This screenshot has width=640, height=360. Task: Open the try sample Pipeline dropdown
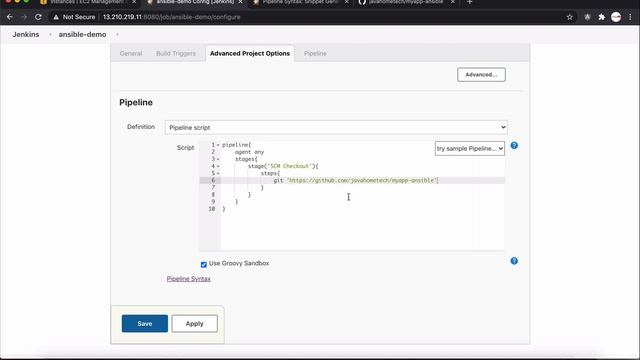[469, 149]
